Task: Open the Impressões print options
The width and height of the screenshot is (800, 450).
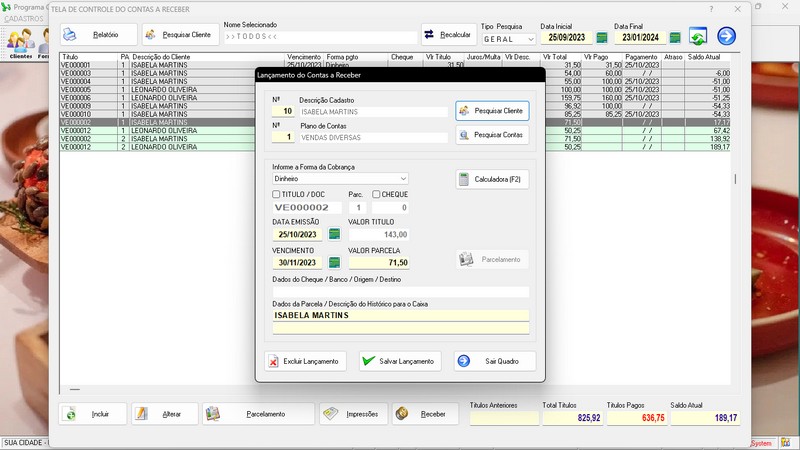Action: coord(352,414)
